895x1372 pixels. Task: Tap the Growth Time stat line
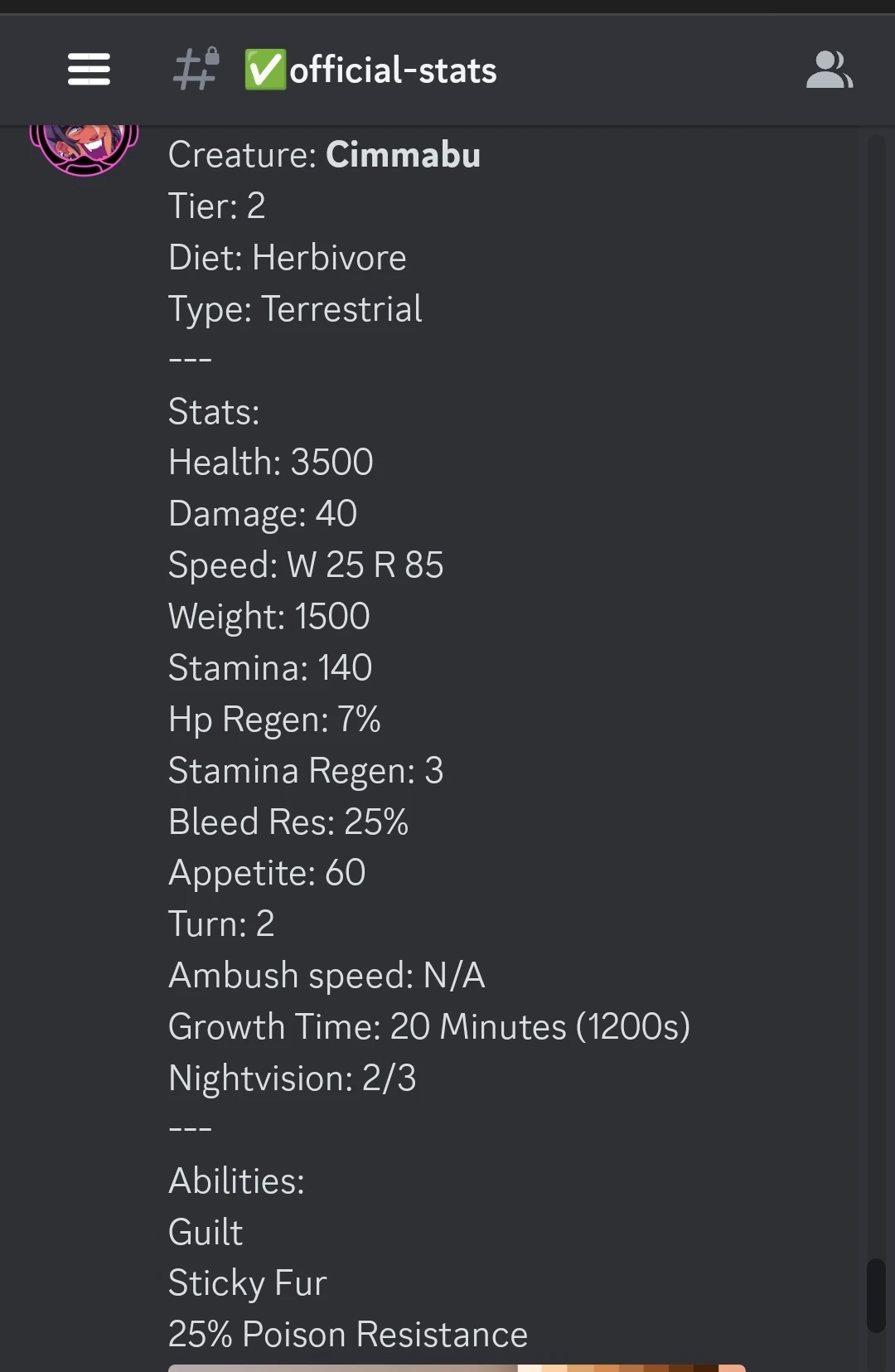[429, 1026]
